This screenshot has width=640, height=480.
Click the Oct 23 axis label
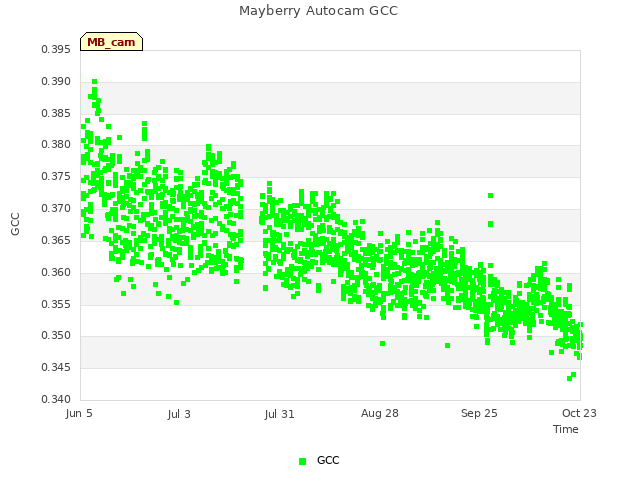[579, 413]
